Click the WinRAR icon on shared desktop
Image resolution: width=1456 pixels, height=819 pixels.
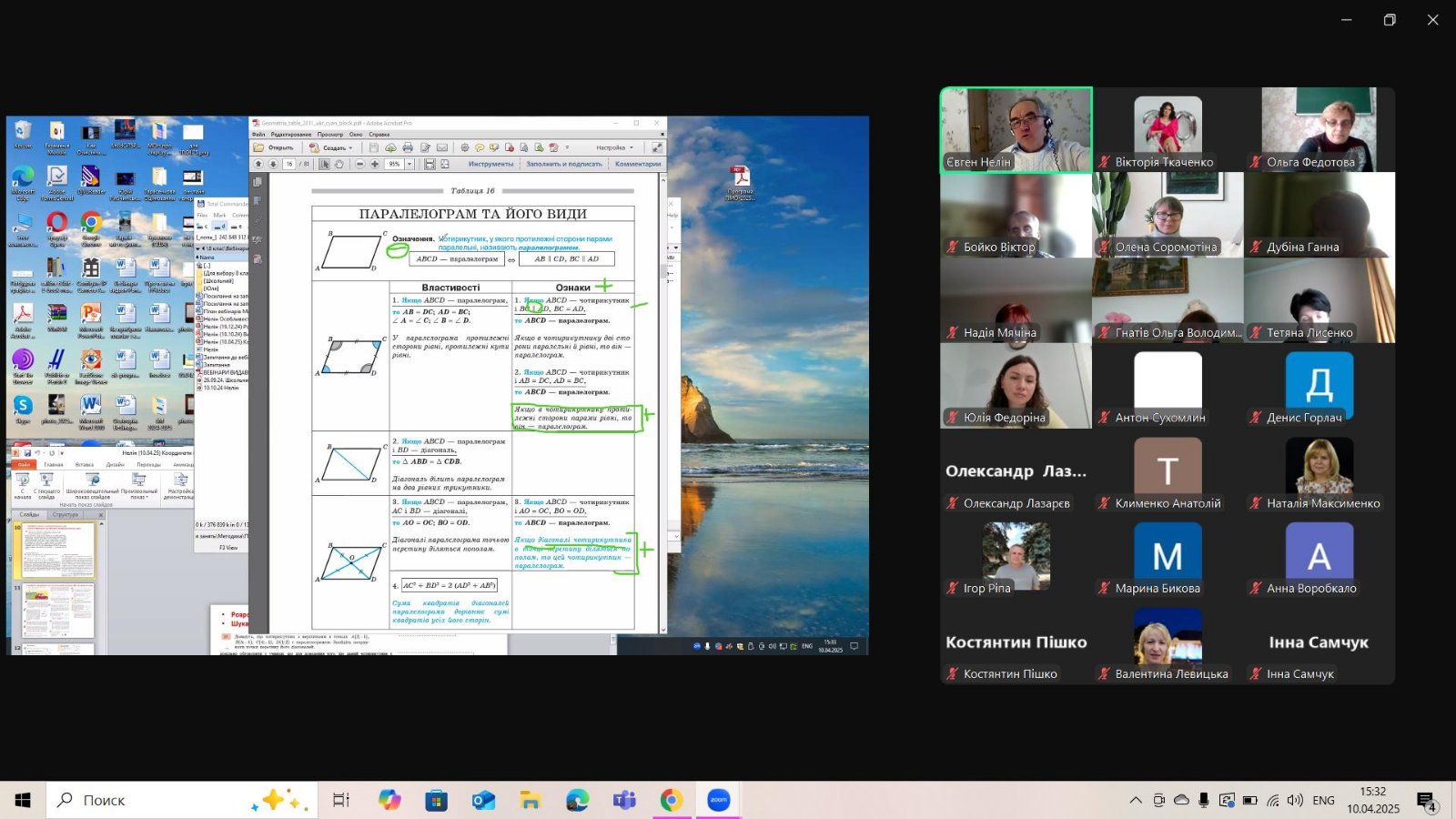click(57, 312)
